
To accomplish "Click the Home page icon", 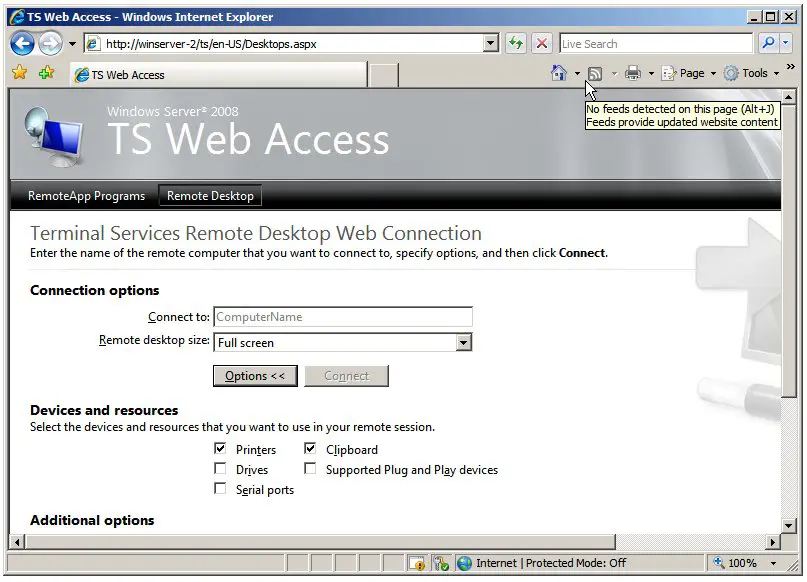I will tap(559, 73).
